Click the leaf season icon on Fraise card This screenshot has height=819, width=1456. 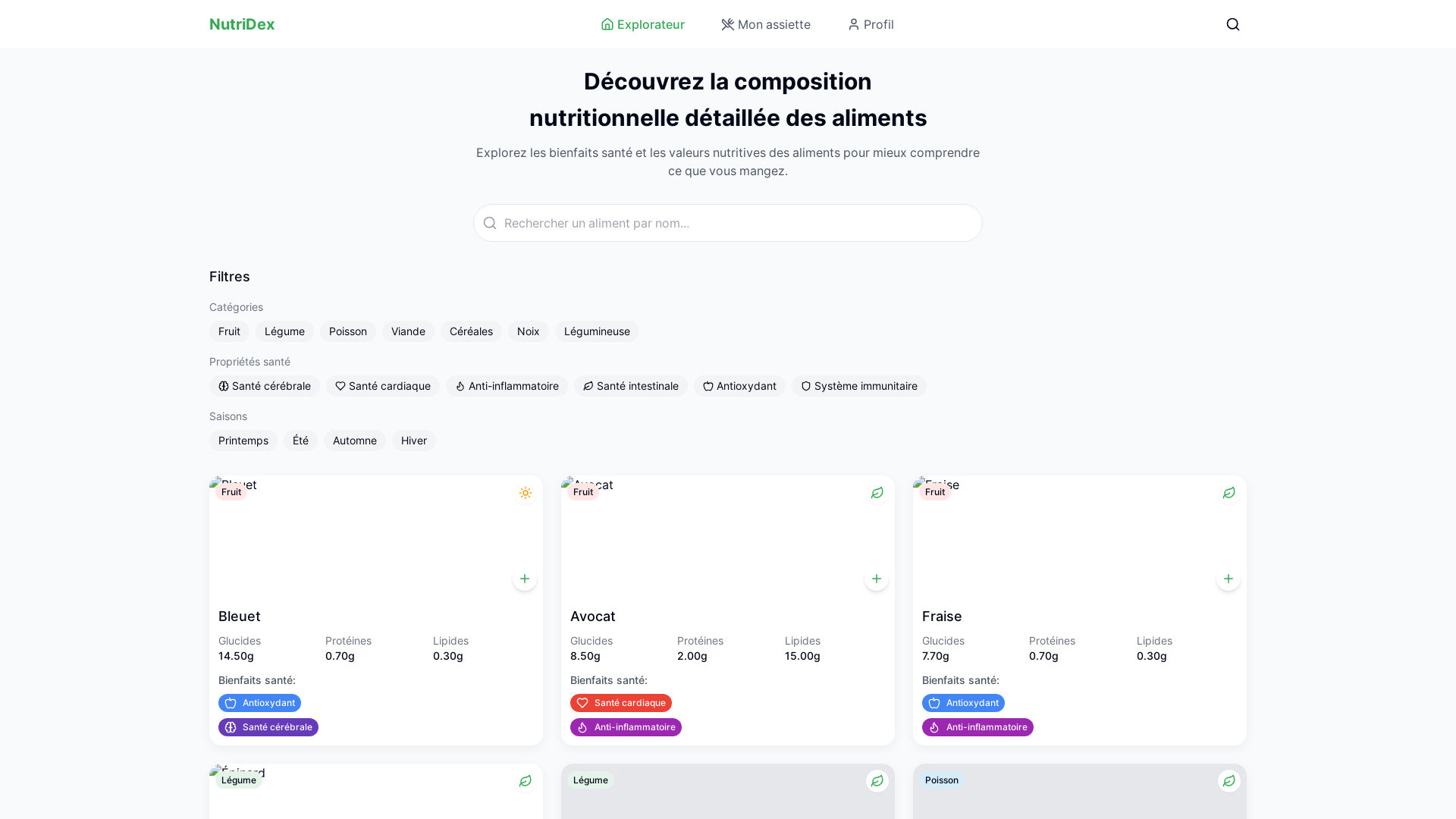click(1229, 493)
